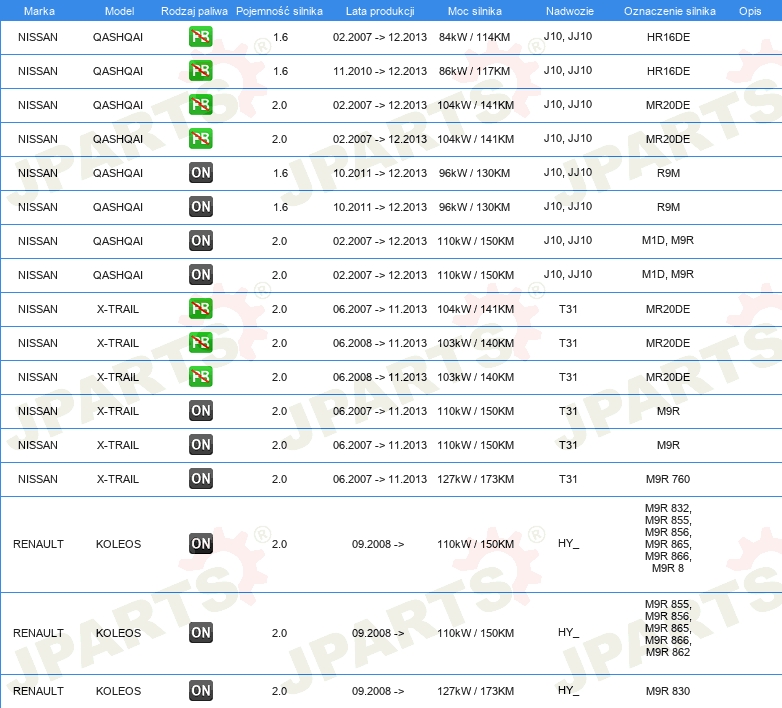
Task: Click QASHQAI in the 86kW / 117KM row
Action: [x=118, y=71]
